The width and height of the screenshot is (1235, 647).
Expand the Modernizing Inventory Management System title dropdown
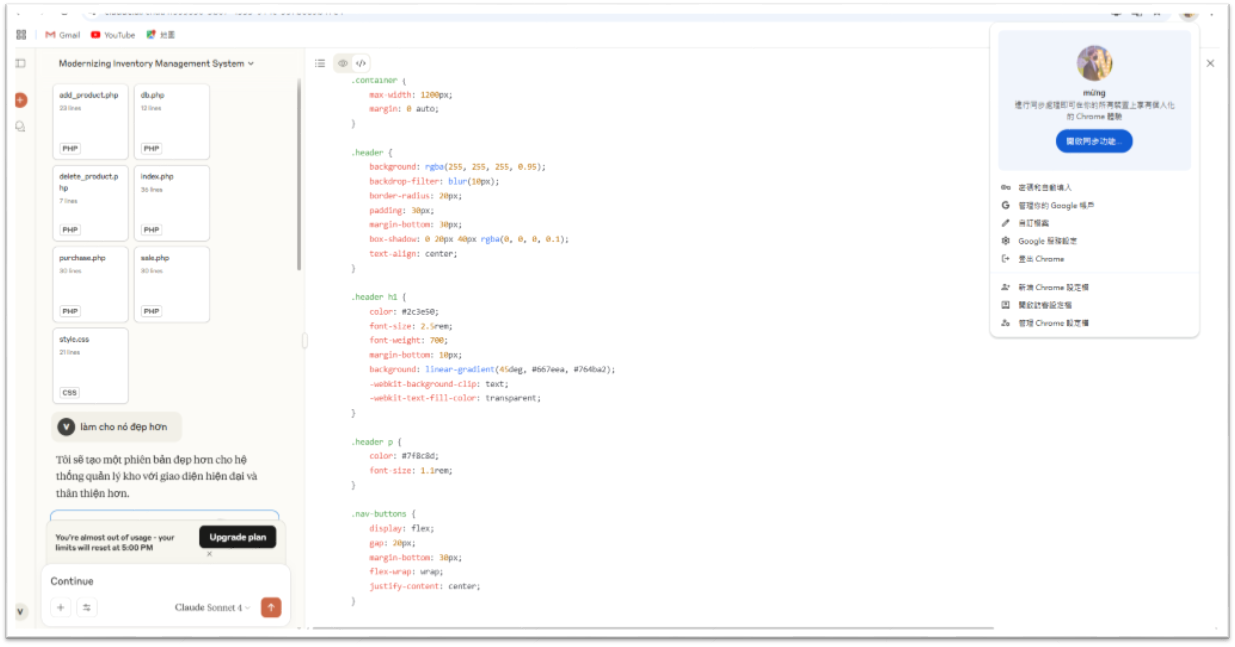[x=251, y=63]
